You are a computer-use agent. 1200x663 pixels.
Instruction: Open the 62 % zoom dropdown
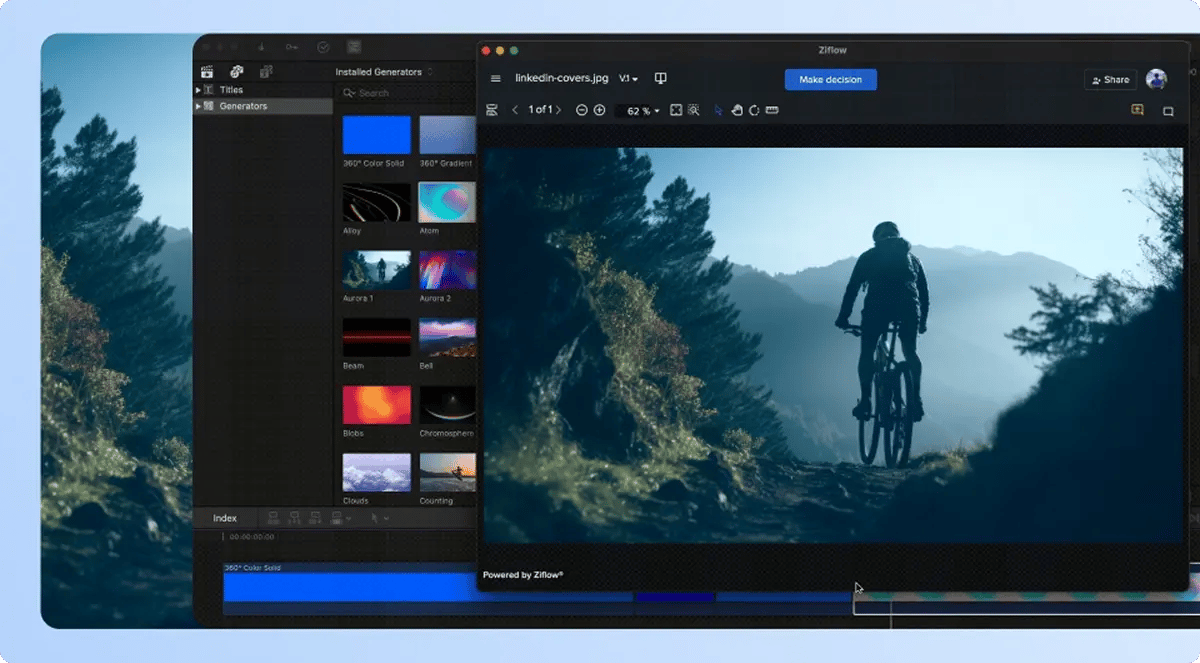pyautogui.click(x=643, y=111)
